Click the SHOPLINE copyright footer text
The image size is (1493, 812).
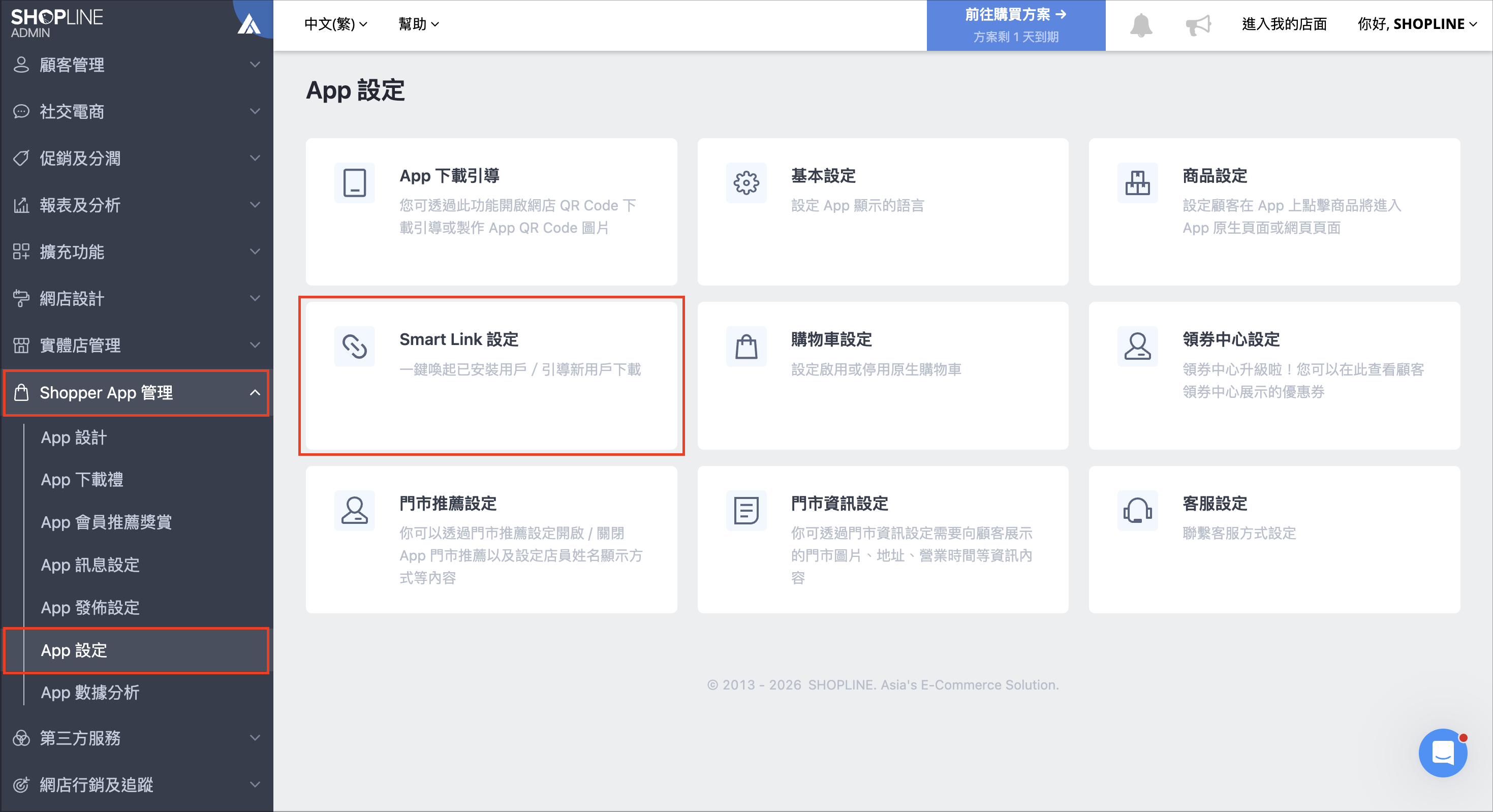point(883,685)
